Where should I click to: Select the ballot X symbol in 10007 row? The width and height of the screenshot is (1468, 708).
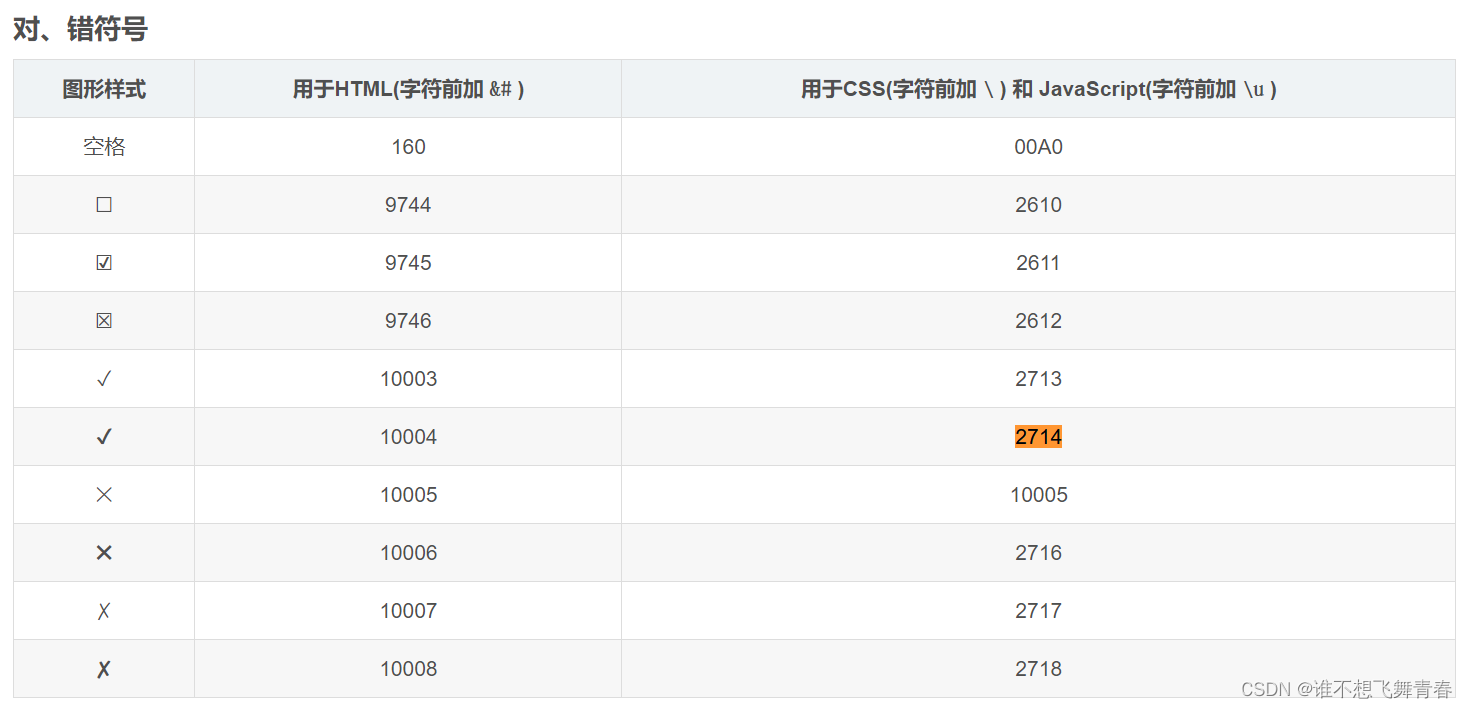(104, 611)
